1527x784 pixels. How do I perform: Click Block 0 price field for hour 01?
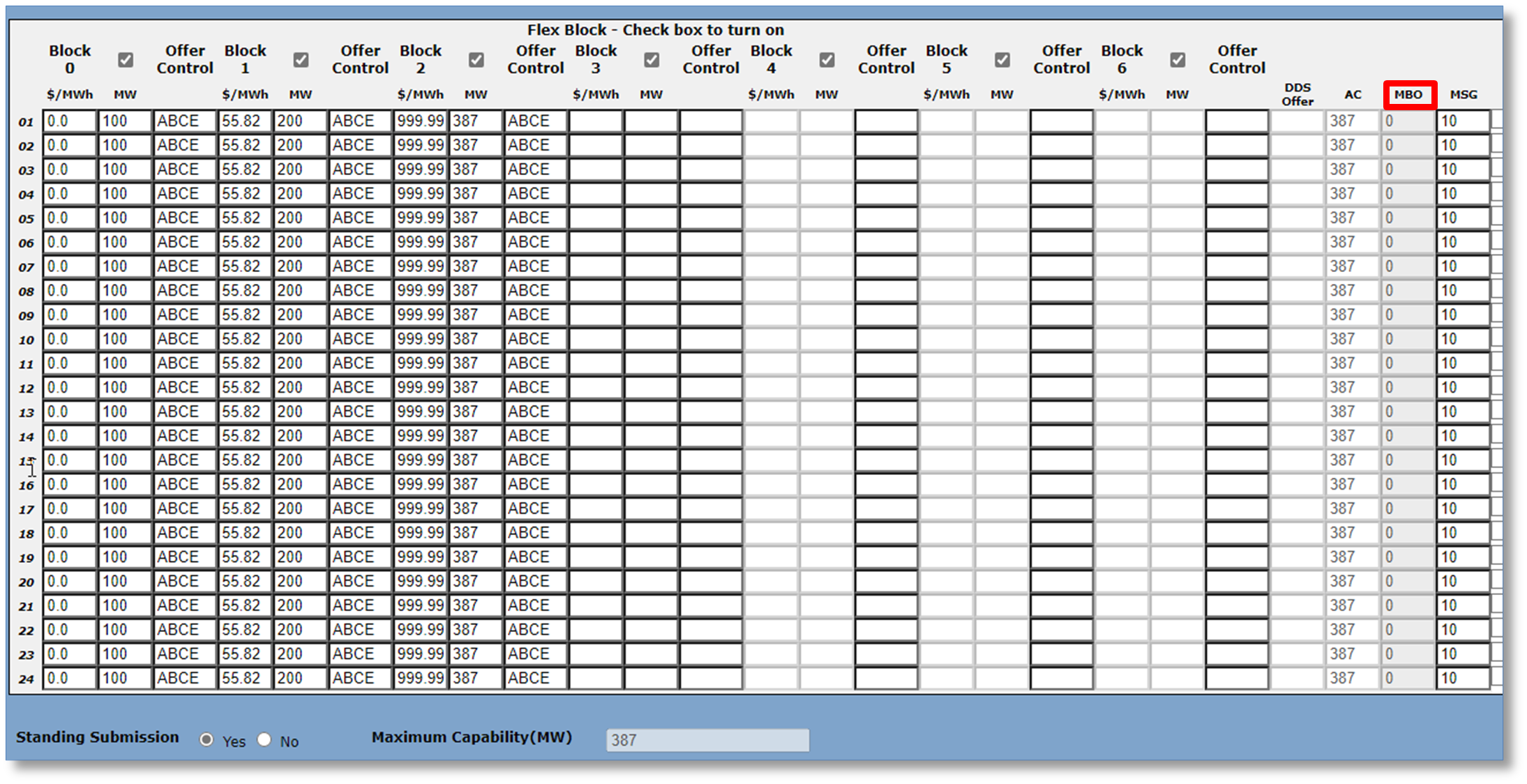[69, 121]
